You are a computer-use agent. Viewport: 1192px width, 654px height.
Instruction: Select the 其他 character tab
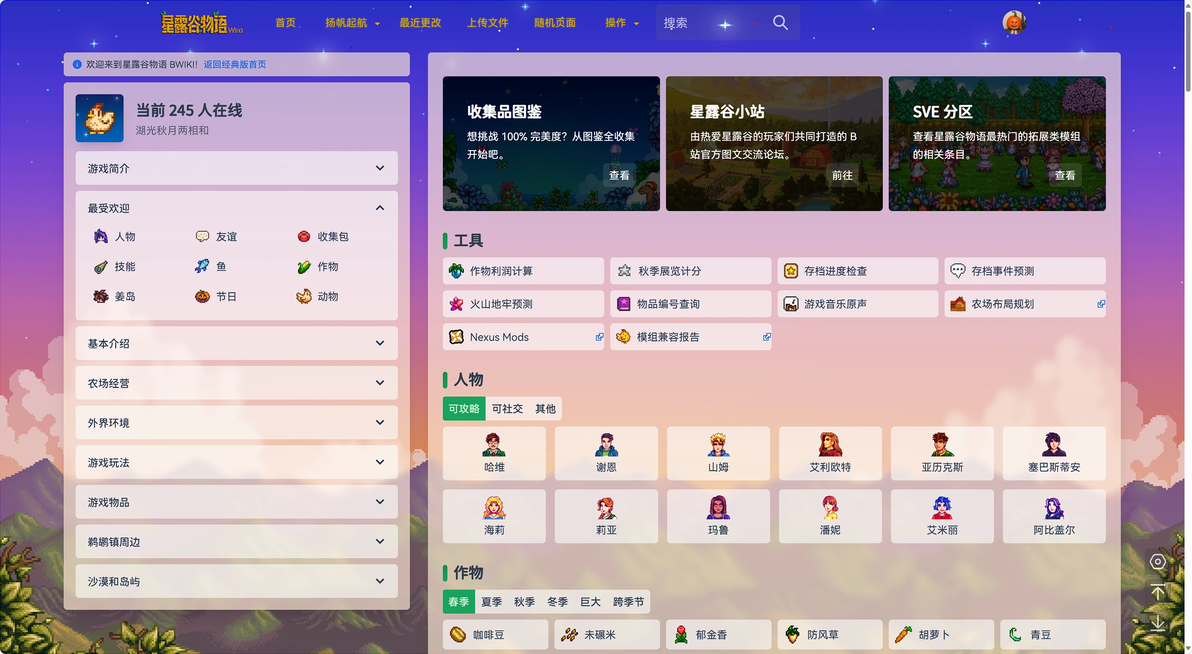(x=545, y=408)
